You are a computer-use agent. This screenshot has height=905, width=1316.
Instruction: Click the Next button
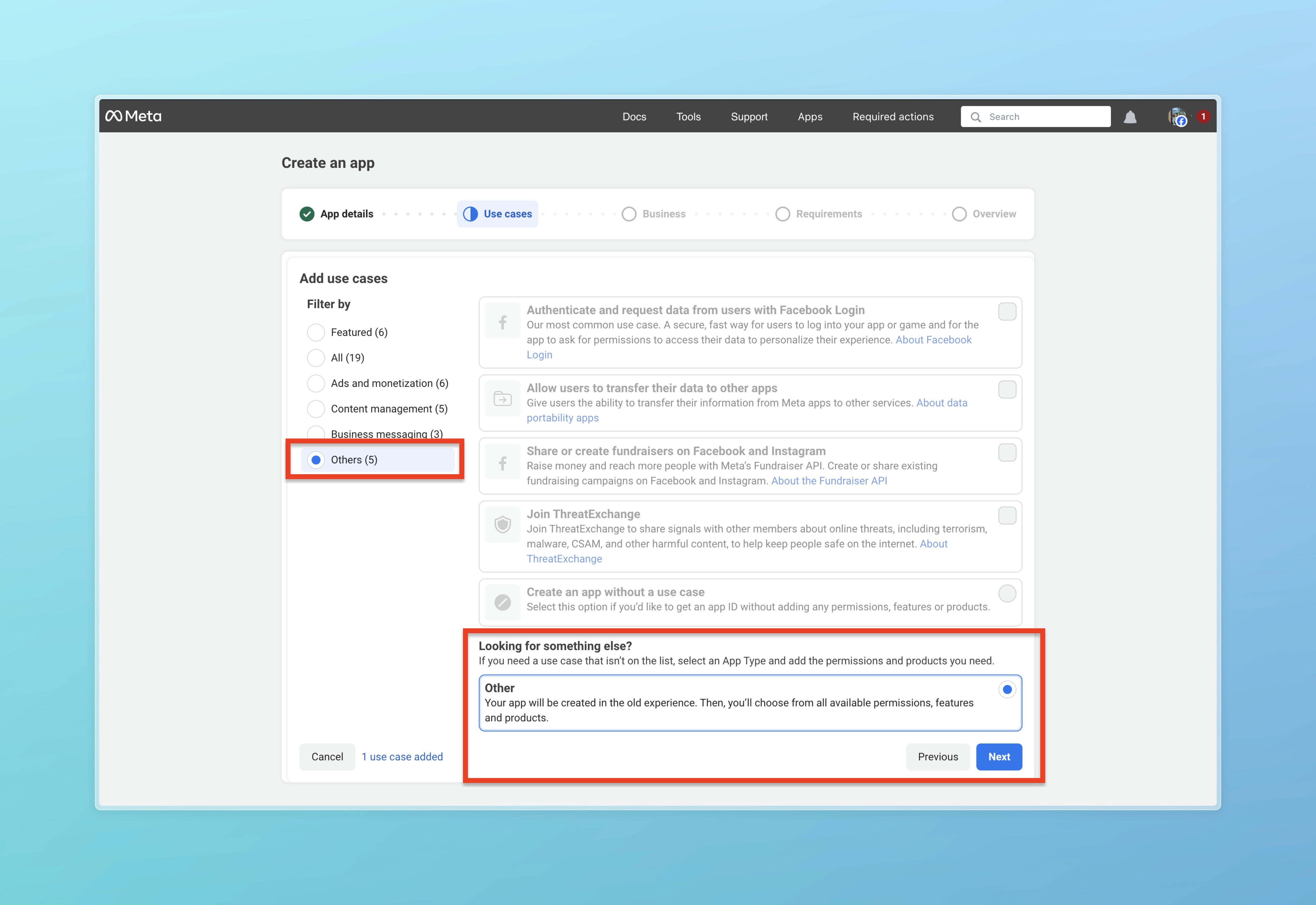pos(998,756)
